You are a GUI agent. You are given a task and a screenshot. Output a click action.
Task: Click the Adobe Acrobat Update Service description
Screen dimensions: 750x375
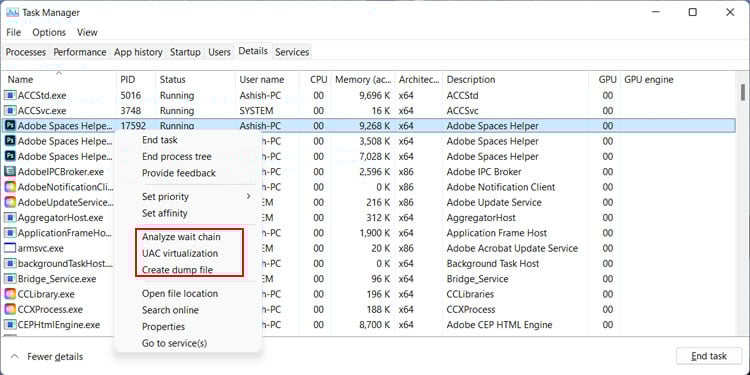pos(512,248)
